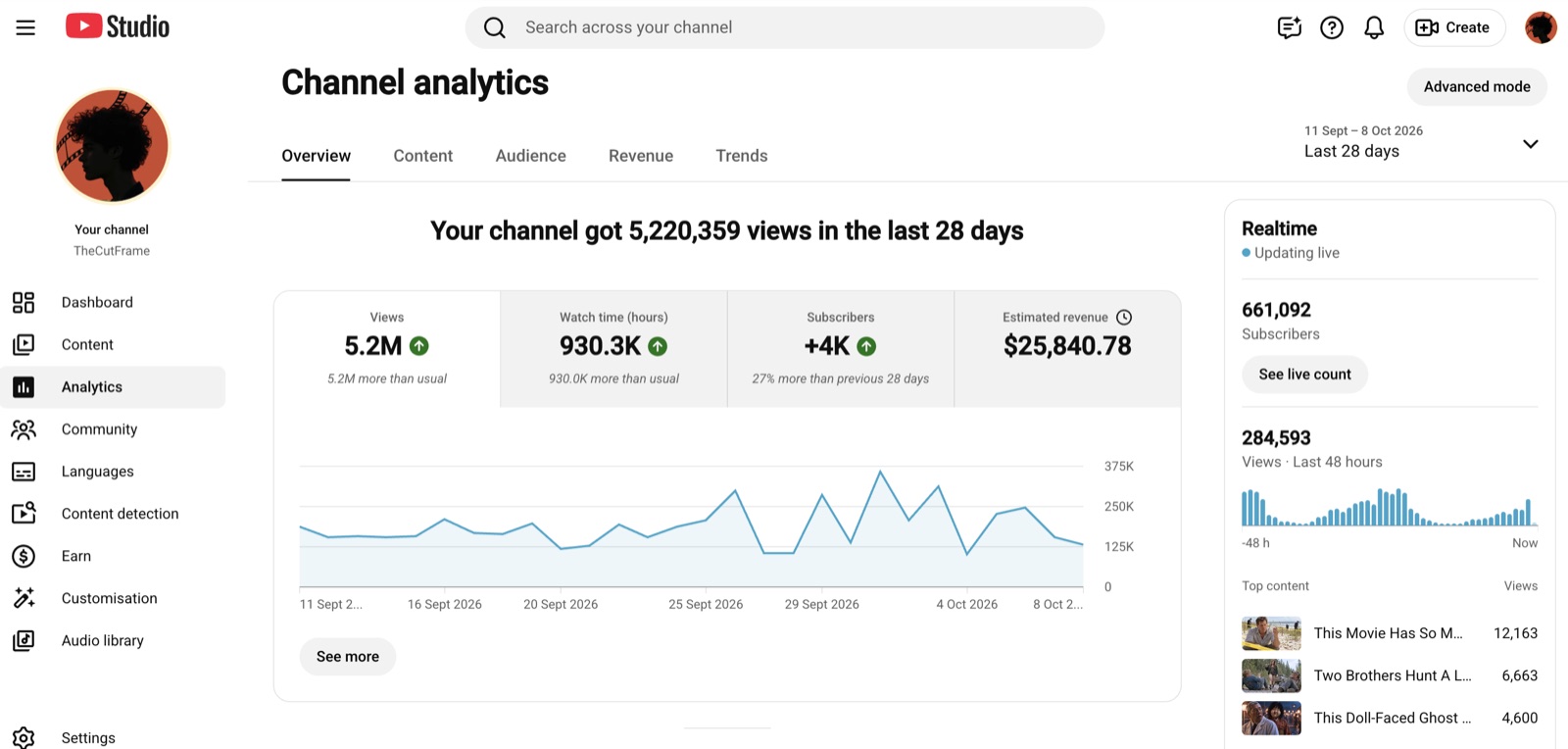Open the Two Brothers Hunt A L... thumbnail
1568x749 pixels.
pos(1271,675)
